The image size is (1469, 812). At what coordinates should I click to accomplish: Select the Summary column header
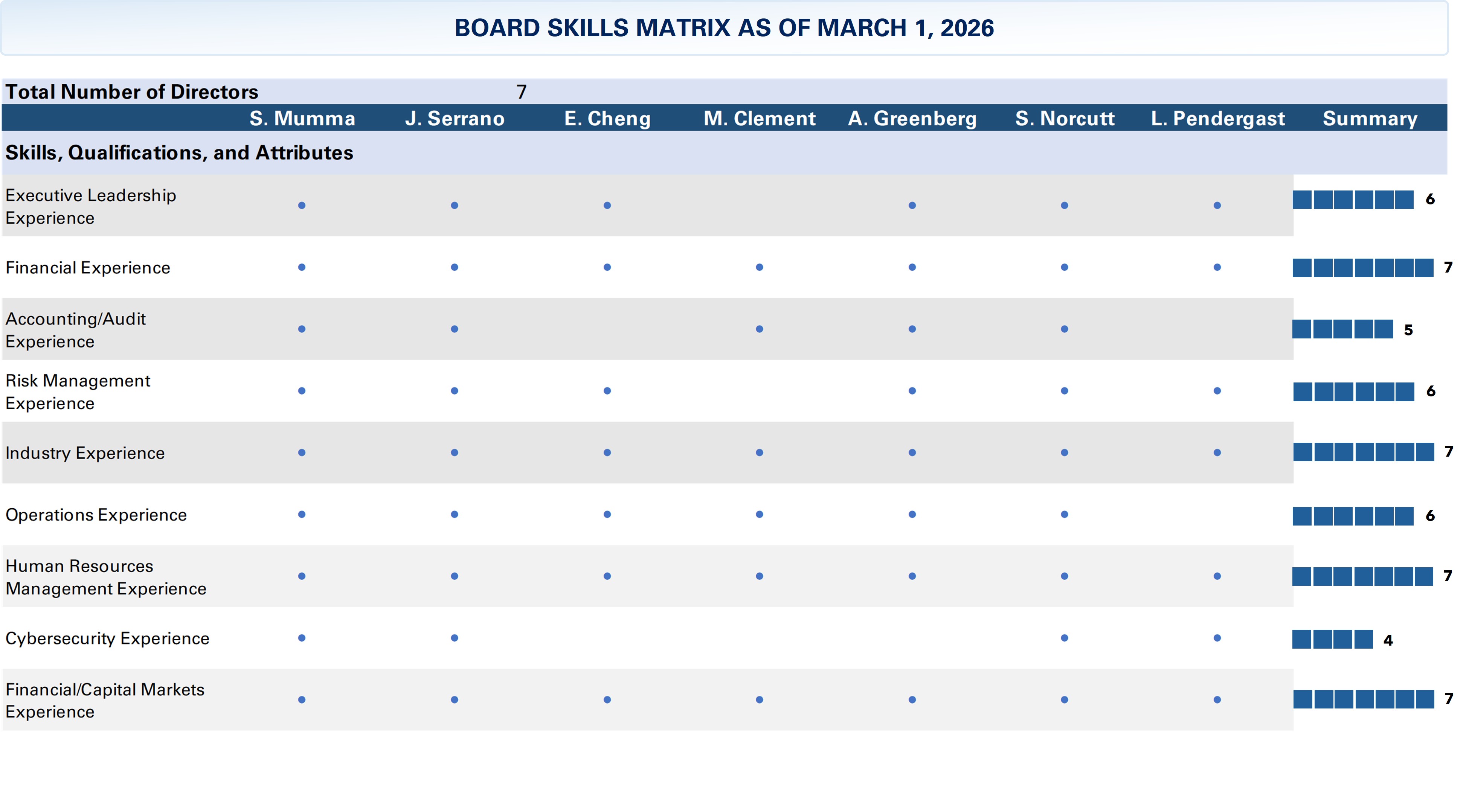pos(1370,119)
